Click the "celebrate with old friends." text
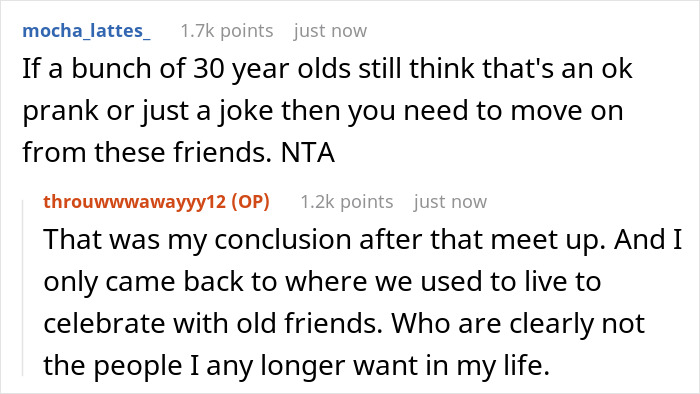Viewport: 700px width, 394px height. point(213,324)
